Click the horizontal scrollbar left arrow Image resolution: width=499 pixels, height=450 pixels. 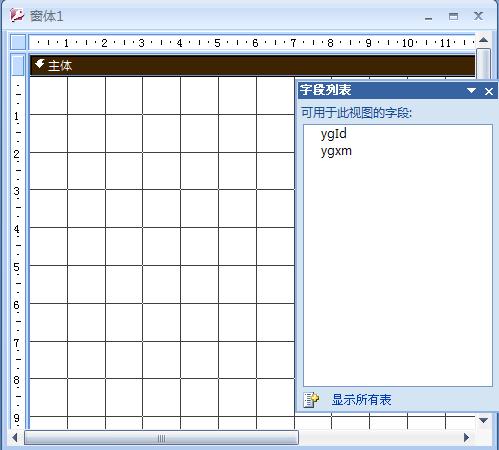coord(15,438)
